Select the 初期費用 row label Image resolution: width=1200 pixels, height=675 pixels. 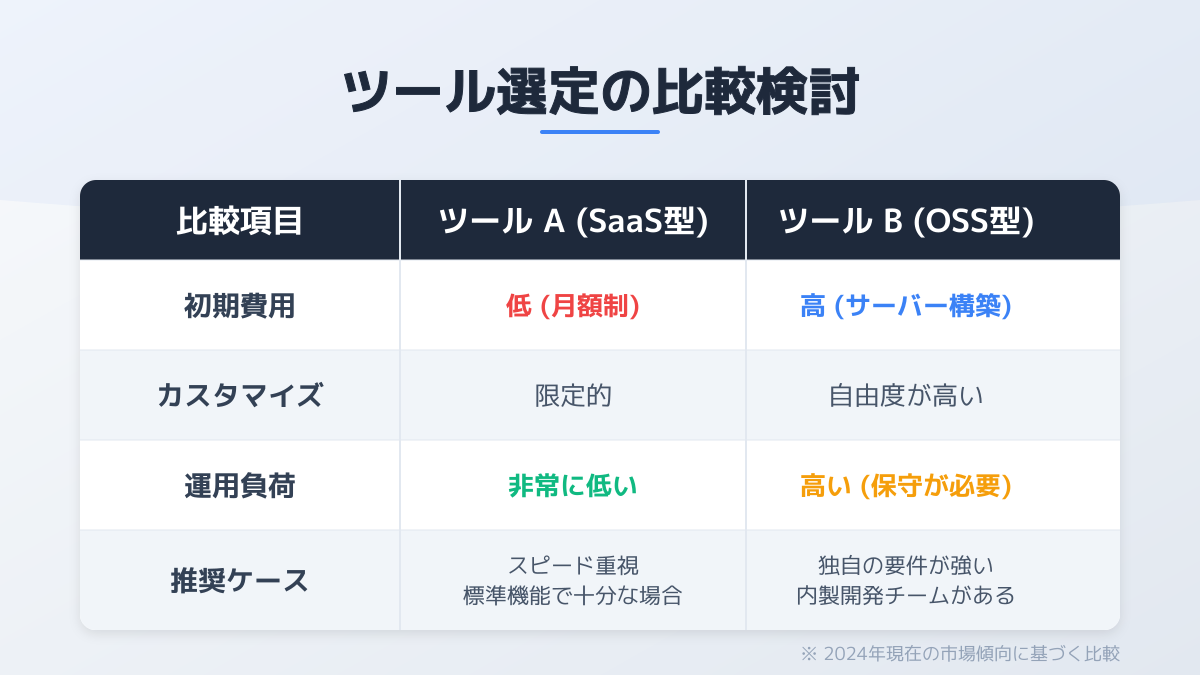(x=240, y=306)
